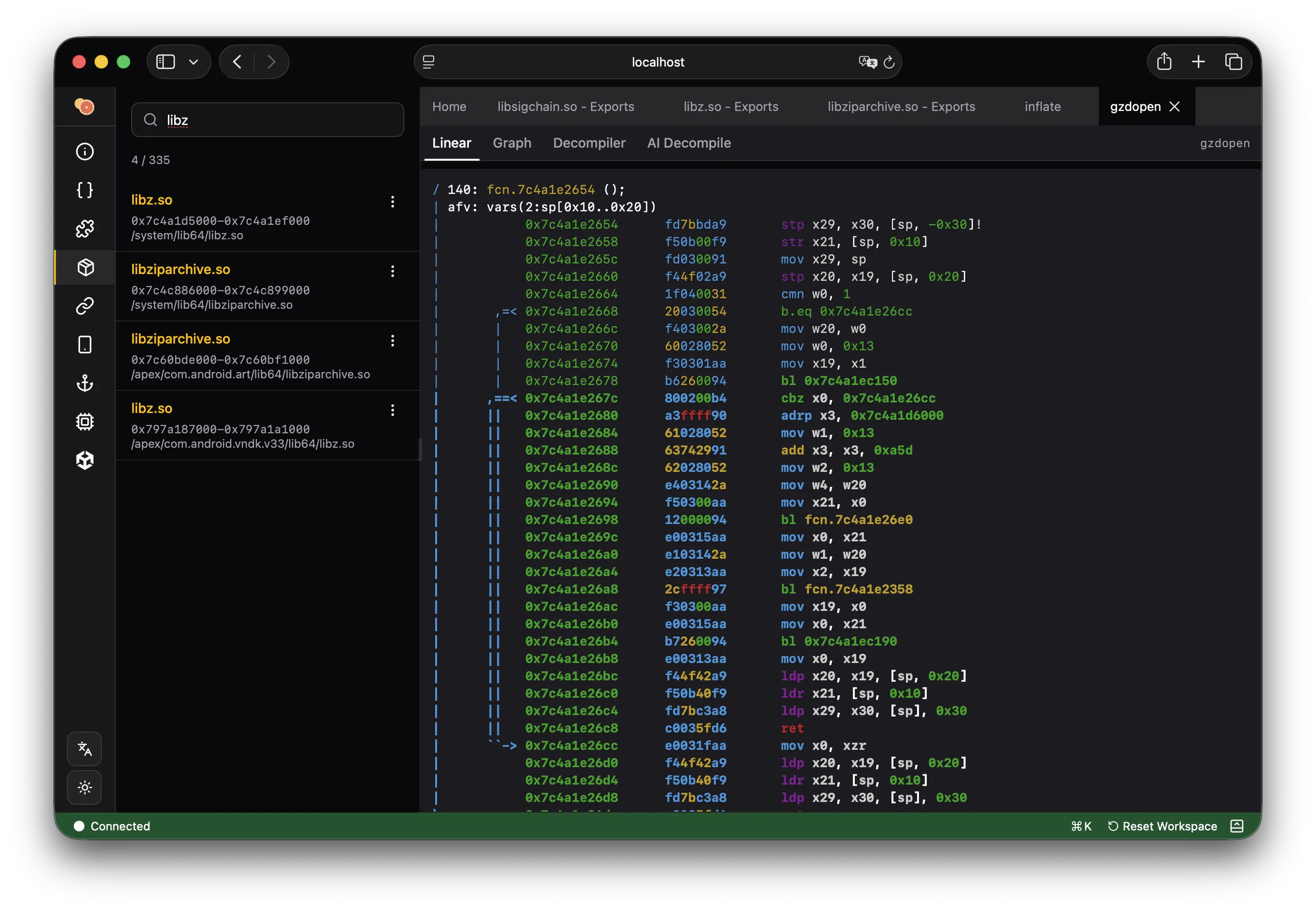Image resolution: width=1316 pixels, height=911 pixels.
Task: Toggle the sidebar visibility control
Action: pyautogui.click(x=165, y=62)
